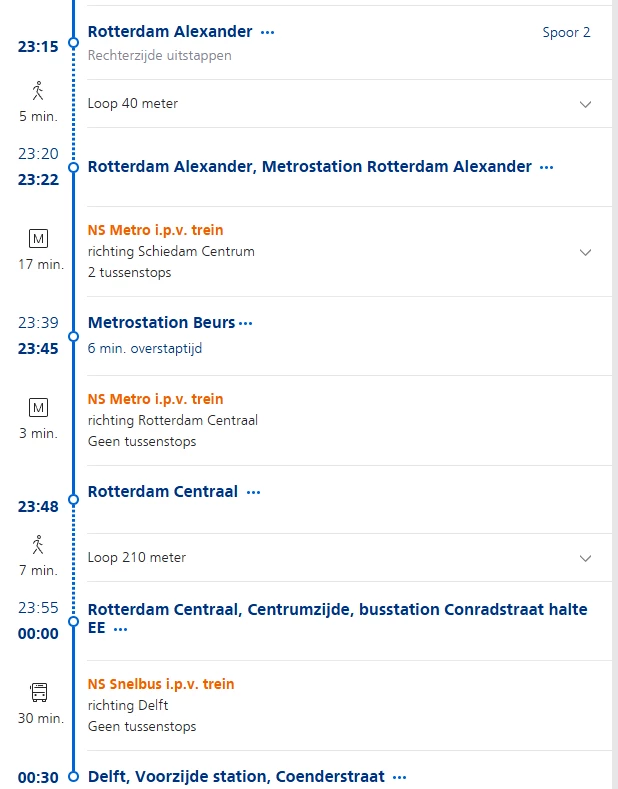Select the Delft, Voorzijde station, Coenderstraat stop
This screenshot has width=618, height=789.
click(x=237, y=776)
